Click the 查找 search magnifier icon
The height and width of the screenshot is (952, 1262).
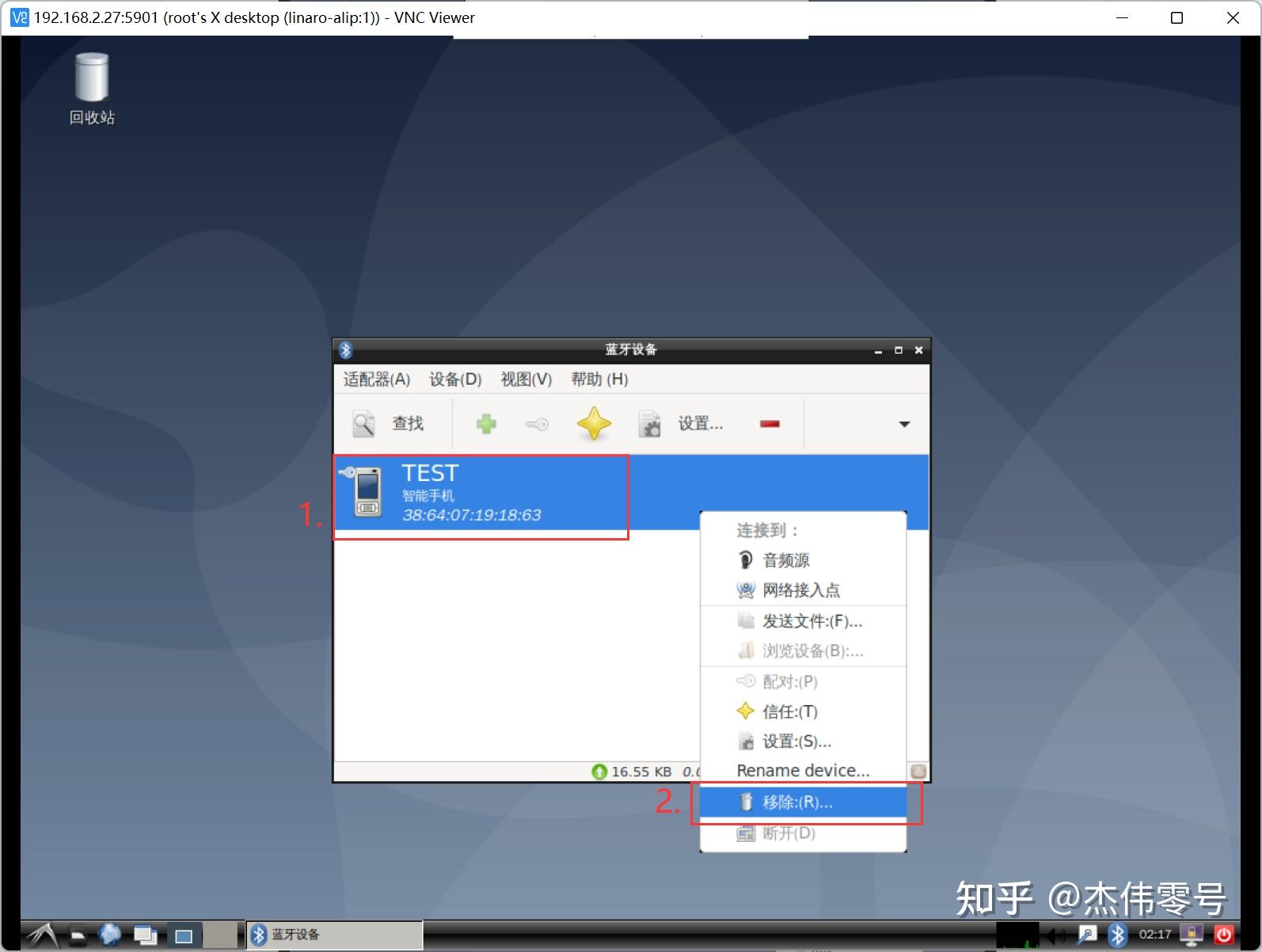click(x=364, y=424)
